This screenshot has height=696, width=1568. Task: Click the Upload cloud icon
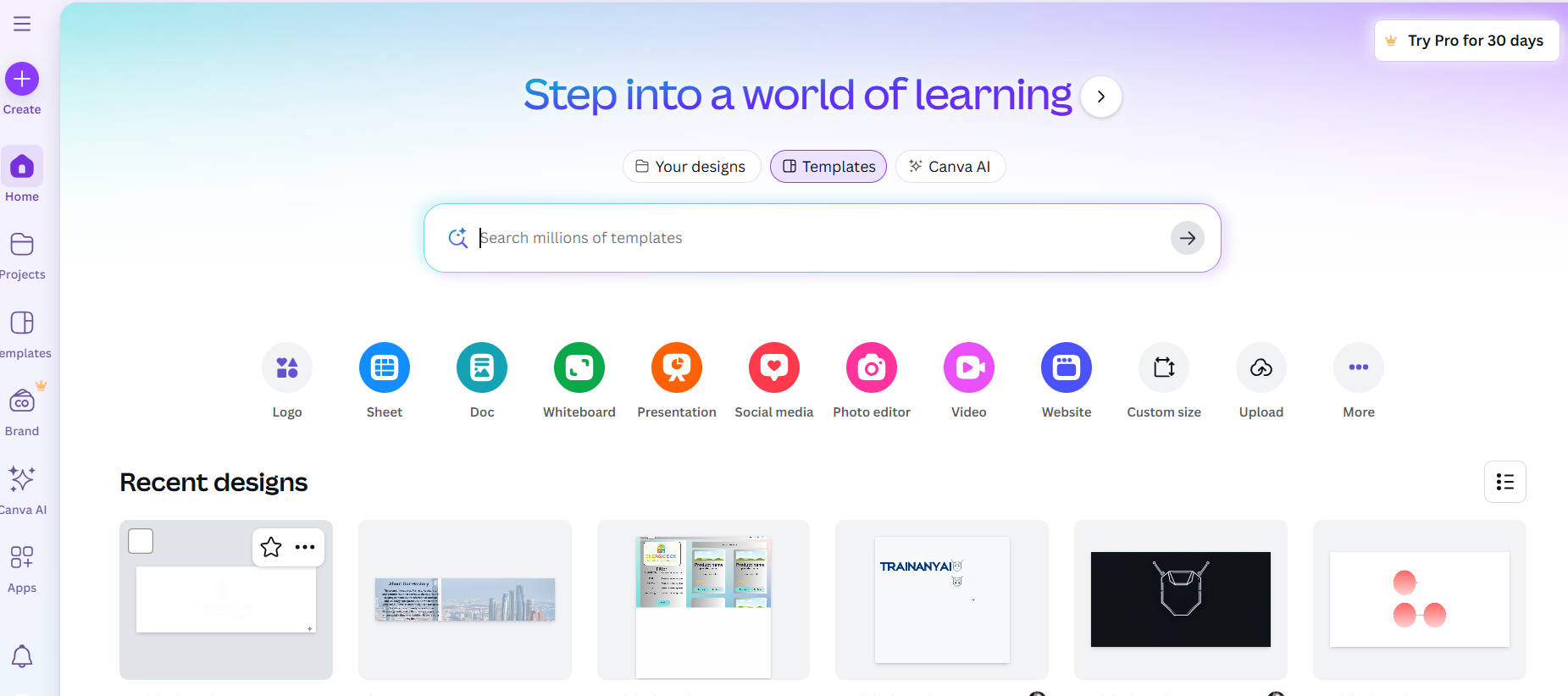pyautogui.click(x=1260, y=367)
